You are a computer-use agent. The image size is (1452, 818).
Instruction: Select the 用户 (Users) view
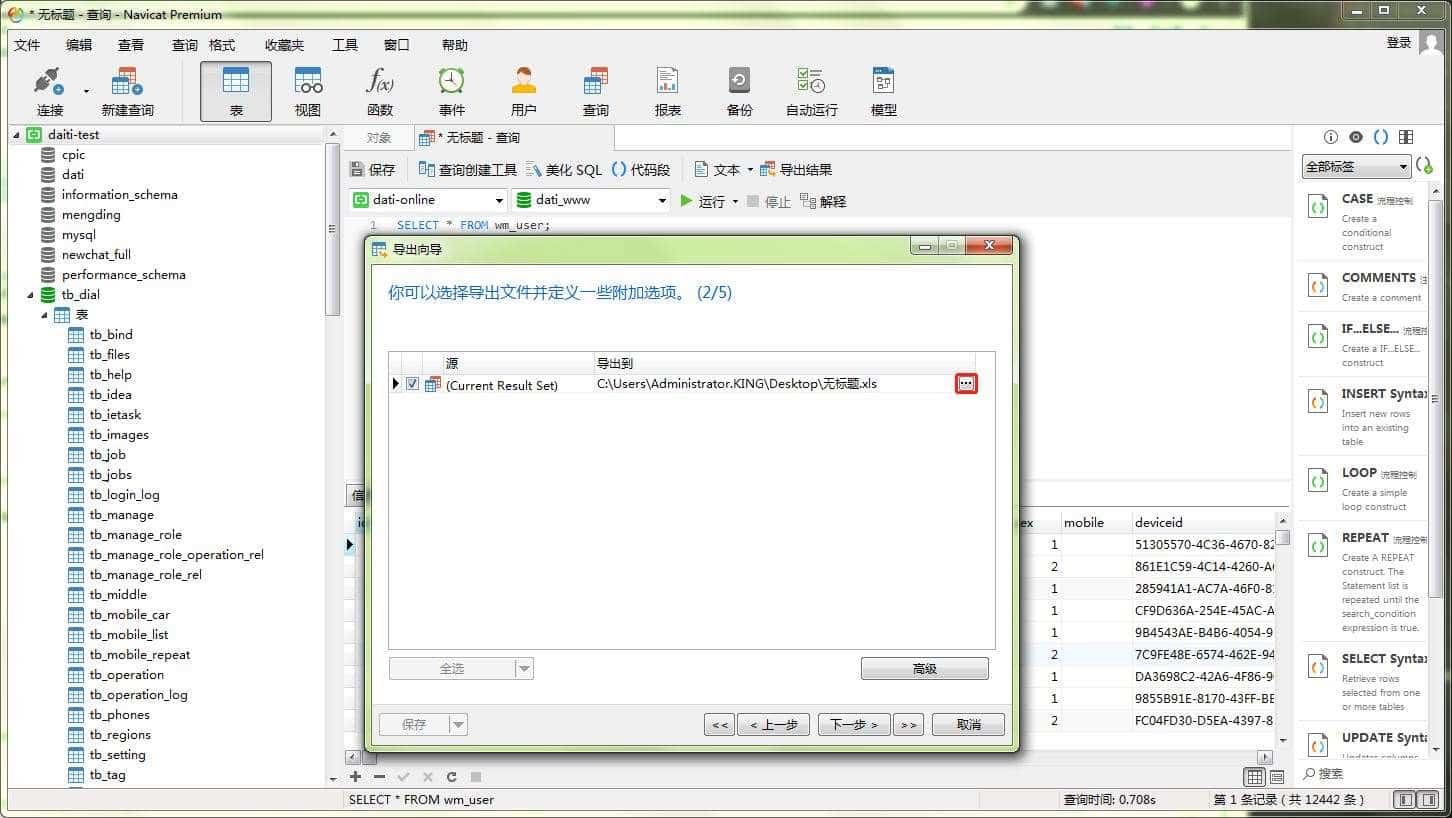click(523, 90)
